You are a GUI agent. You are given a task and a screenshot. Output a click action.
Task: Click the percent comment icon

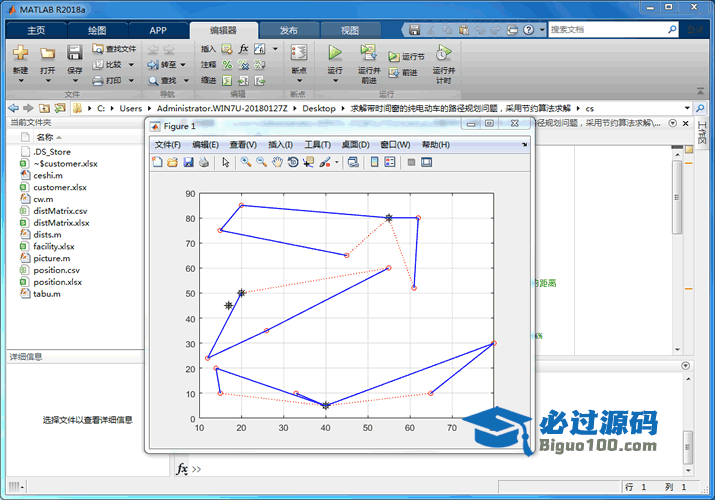click(227, 65)
